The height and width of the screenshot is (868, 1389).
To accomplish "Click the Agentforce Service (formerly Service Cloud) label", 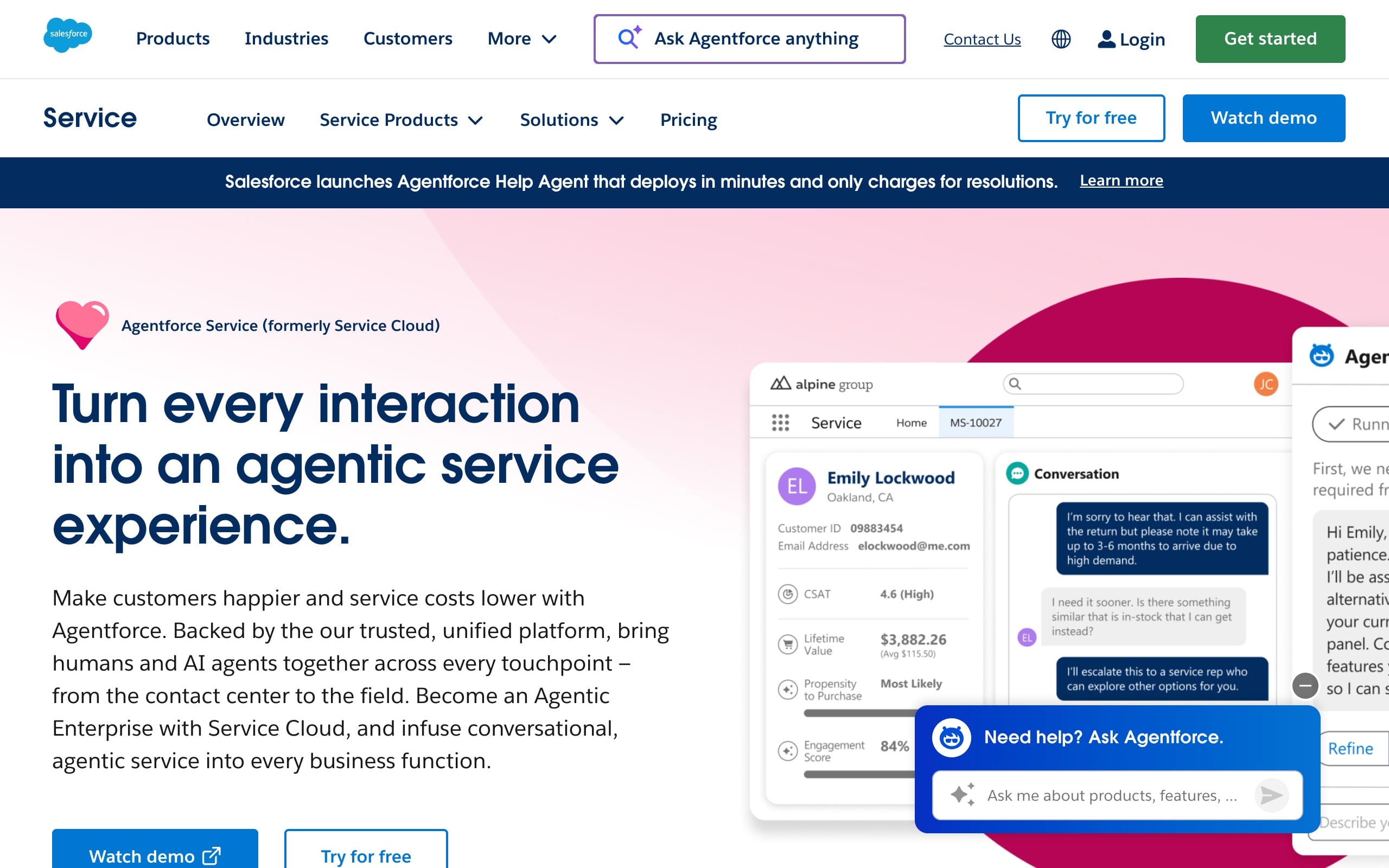I will pos(281,325).
